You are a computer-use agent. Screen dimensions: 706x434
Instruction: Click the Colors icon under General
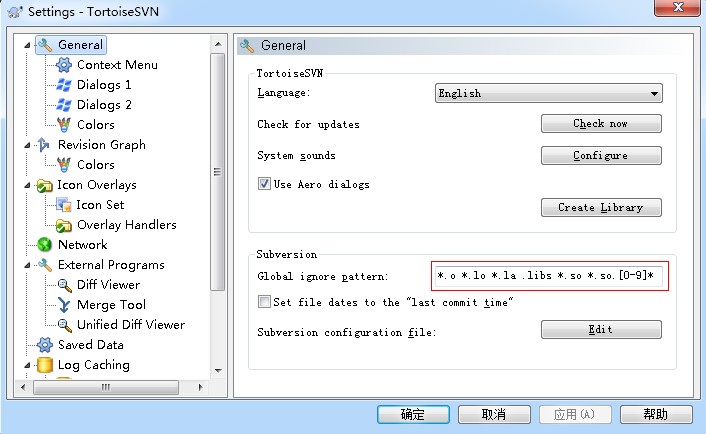(x=64, y=125)
